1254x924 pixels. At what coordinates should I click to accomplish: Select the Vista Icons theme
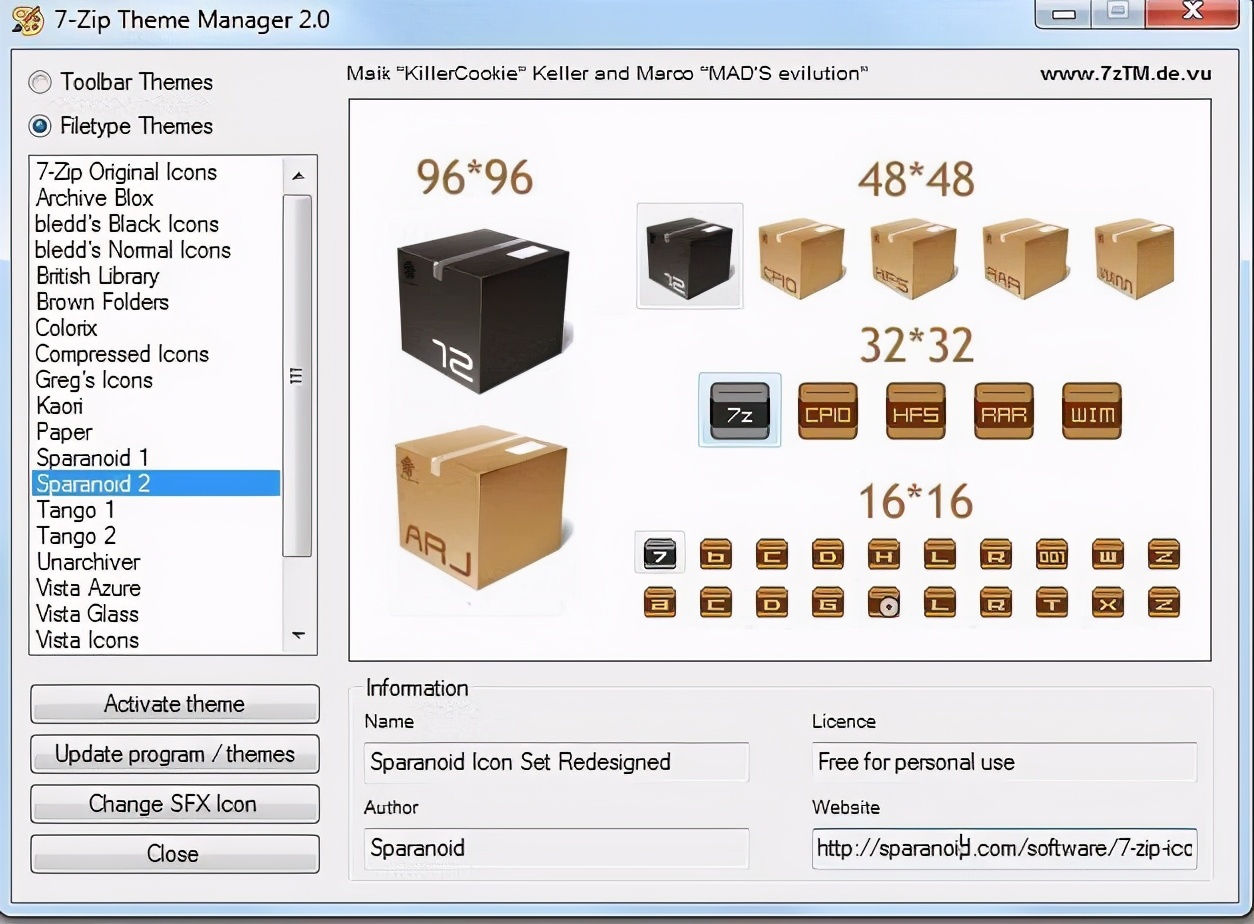pyautogui.click(x=156, y=640)
